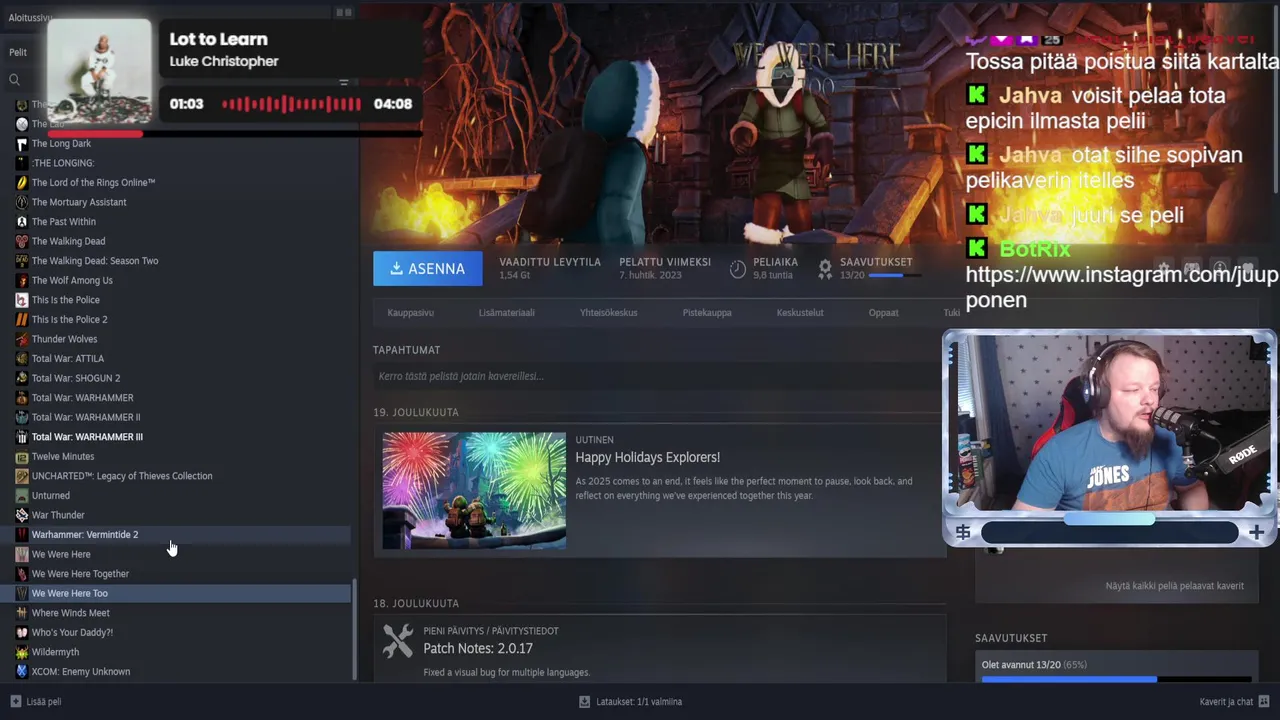Click the red song progress bar under album art

pyautogui.click(x=95, y=133)
